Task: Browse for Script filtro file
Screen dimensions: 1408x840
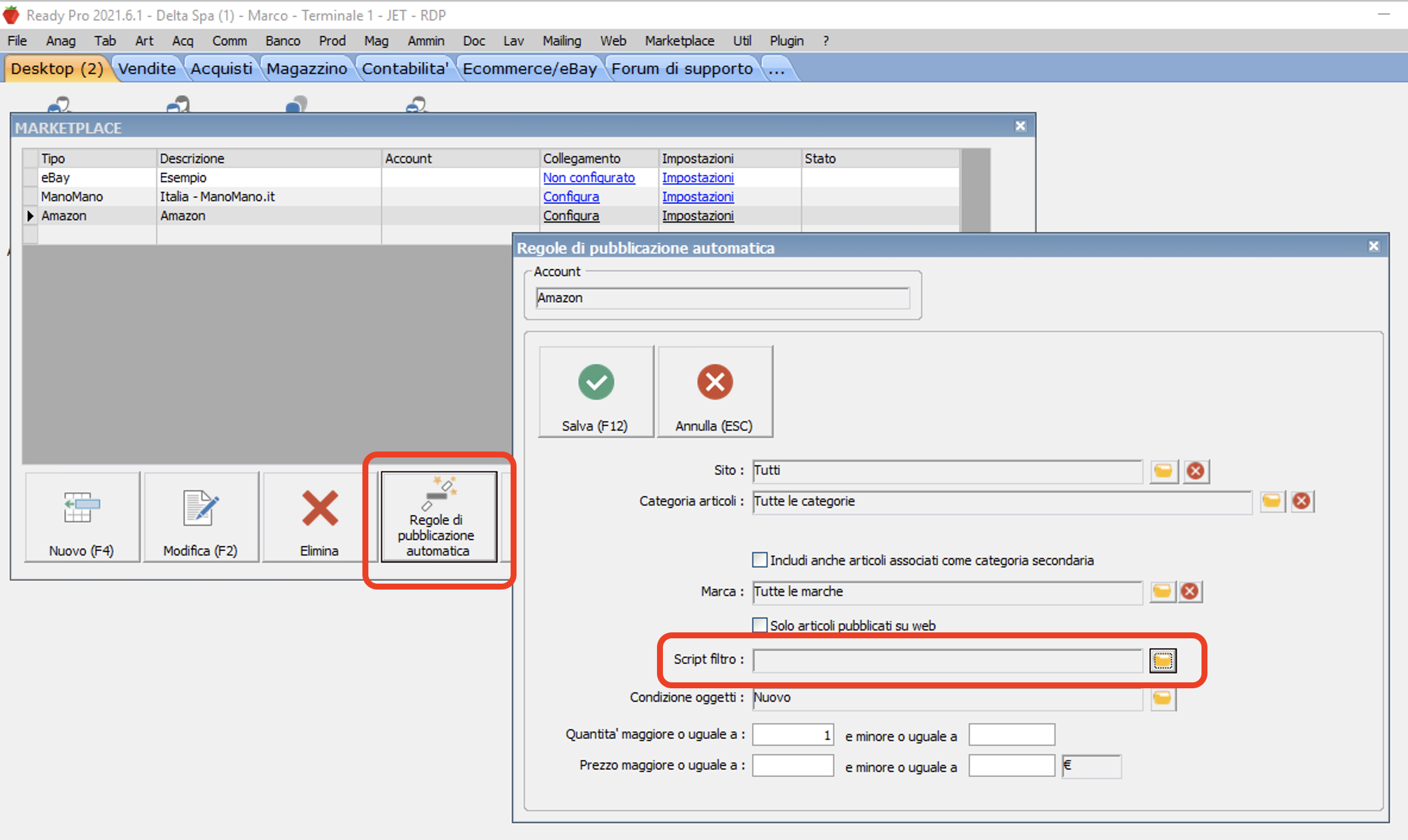Action: [x=1163, y=660]
